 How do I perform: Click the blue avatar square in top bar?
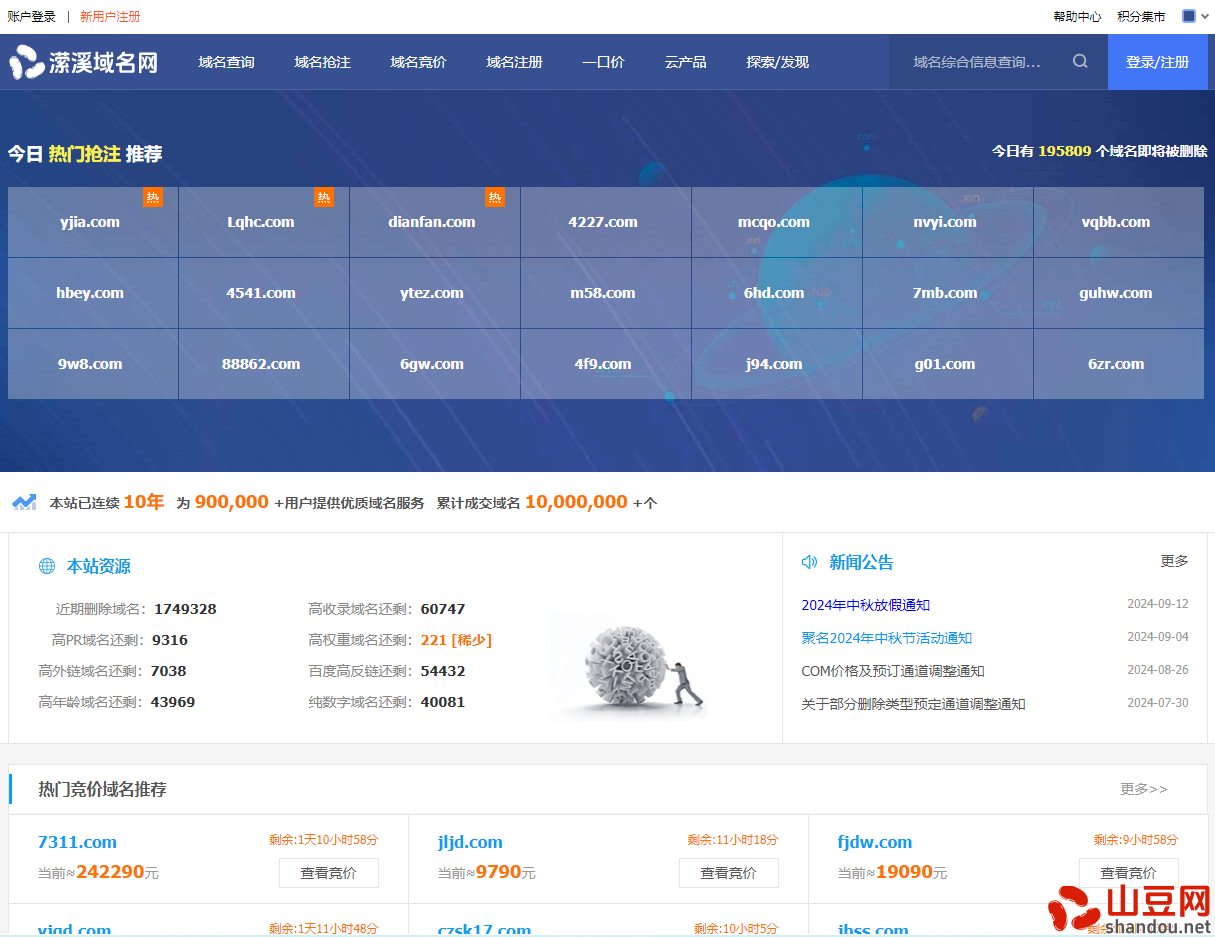click(x=1188, y=15)
